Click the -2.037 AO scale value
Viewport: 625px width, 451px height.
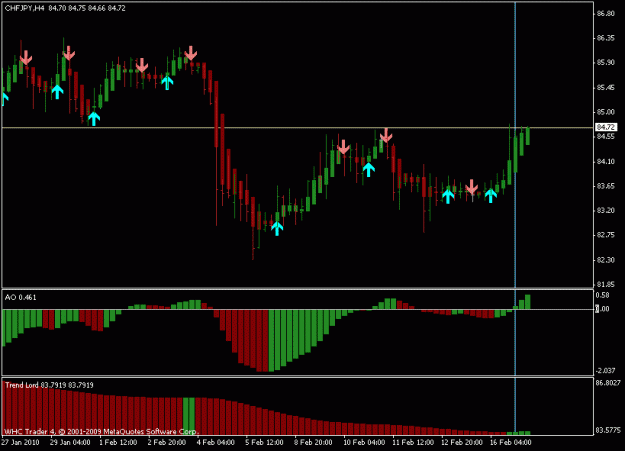[606, 371]
